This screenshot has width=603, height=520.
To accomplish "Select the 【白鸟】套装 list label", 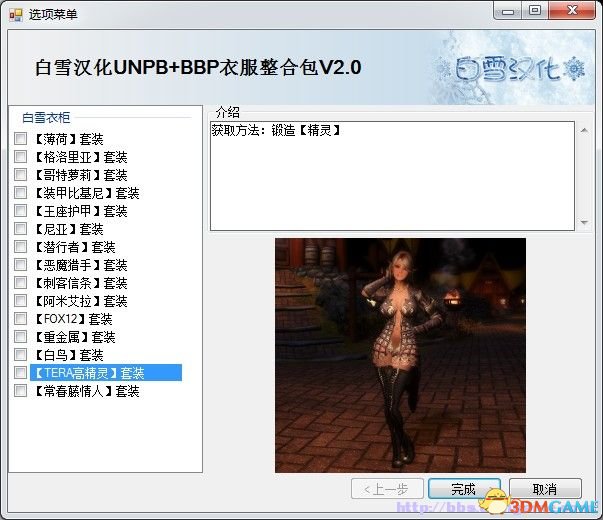I will tap(69, 355).
